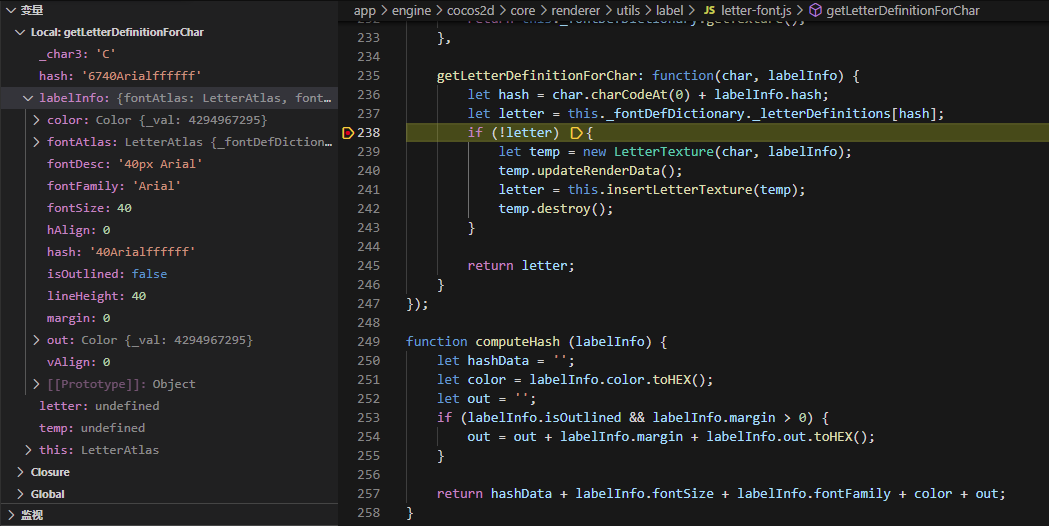Collapse the labelInfo object
The height and width of the screenshot is (526, 1049).
point(28,98)
